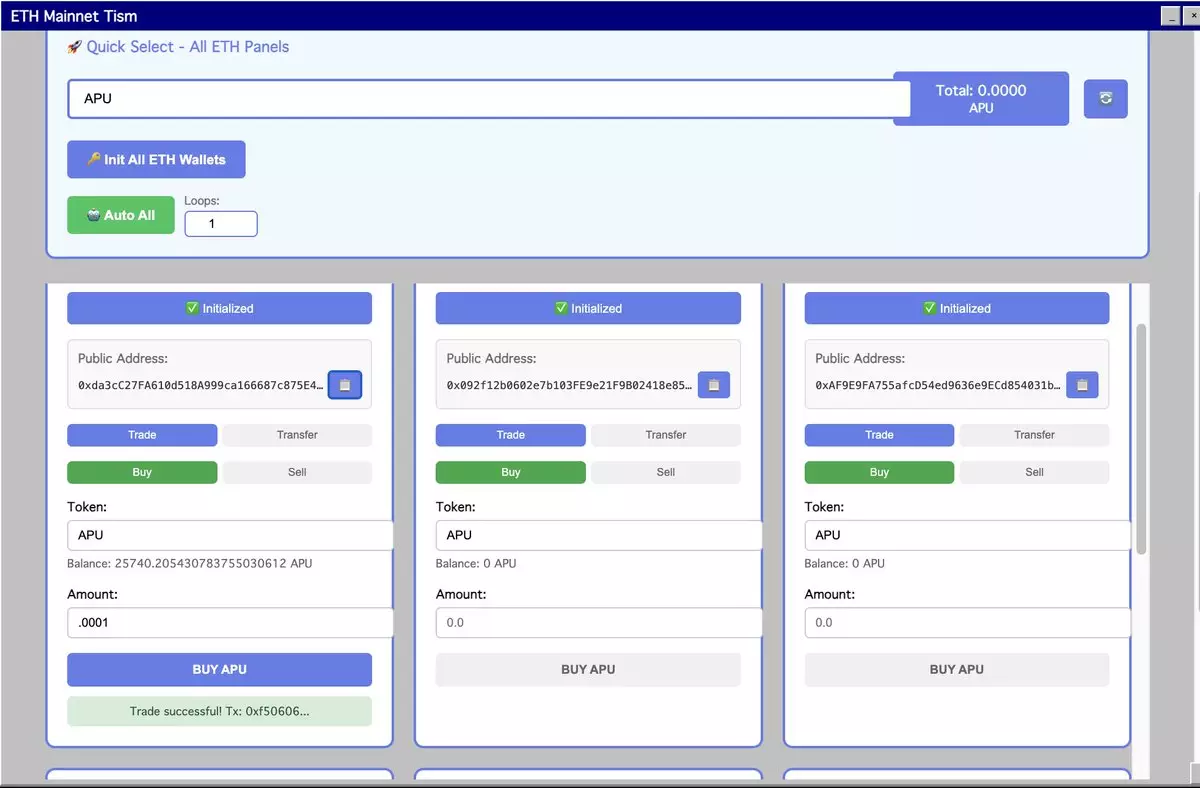
Task: Focus the middle wallet's Amount field
Action: [x=598, y=622]
